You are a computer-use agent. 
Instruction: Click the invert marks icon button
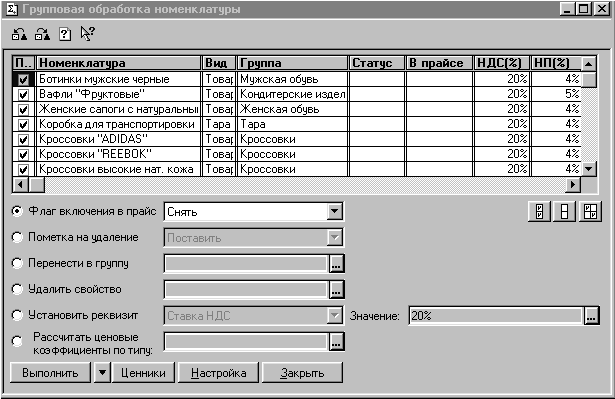(590, 212)
